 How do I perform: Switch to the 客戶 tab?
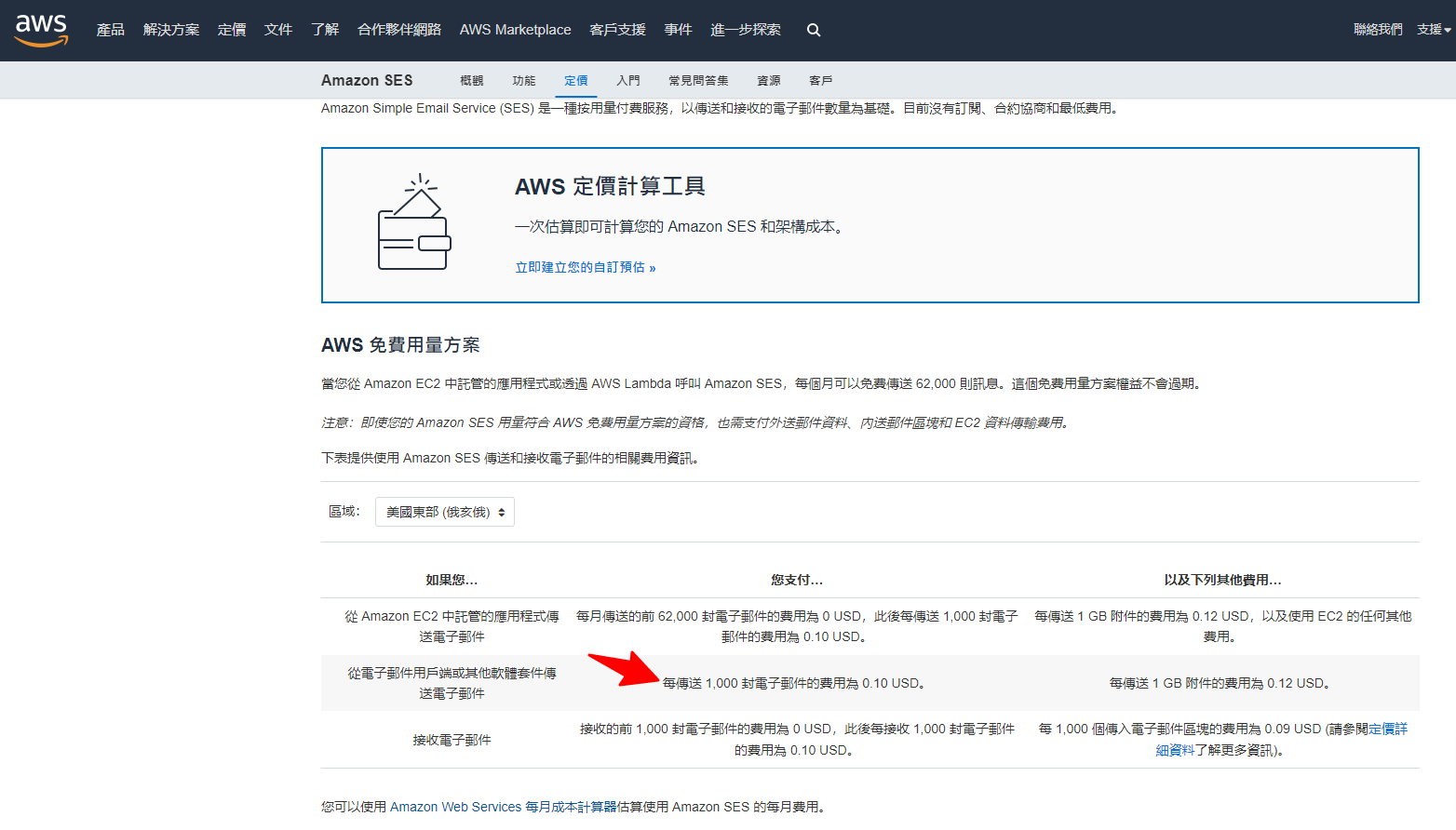click(821, 81)
